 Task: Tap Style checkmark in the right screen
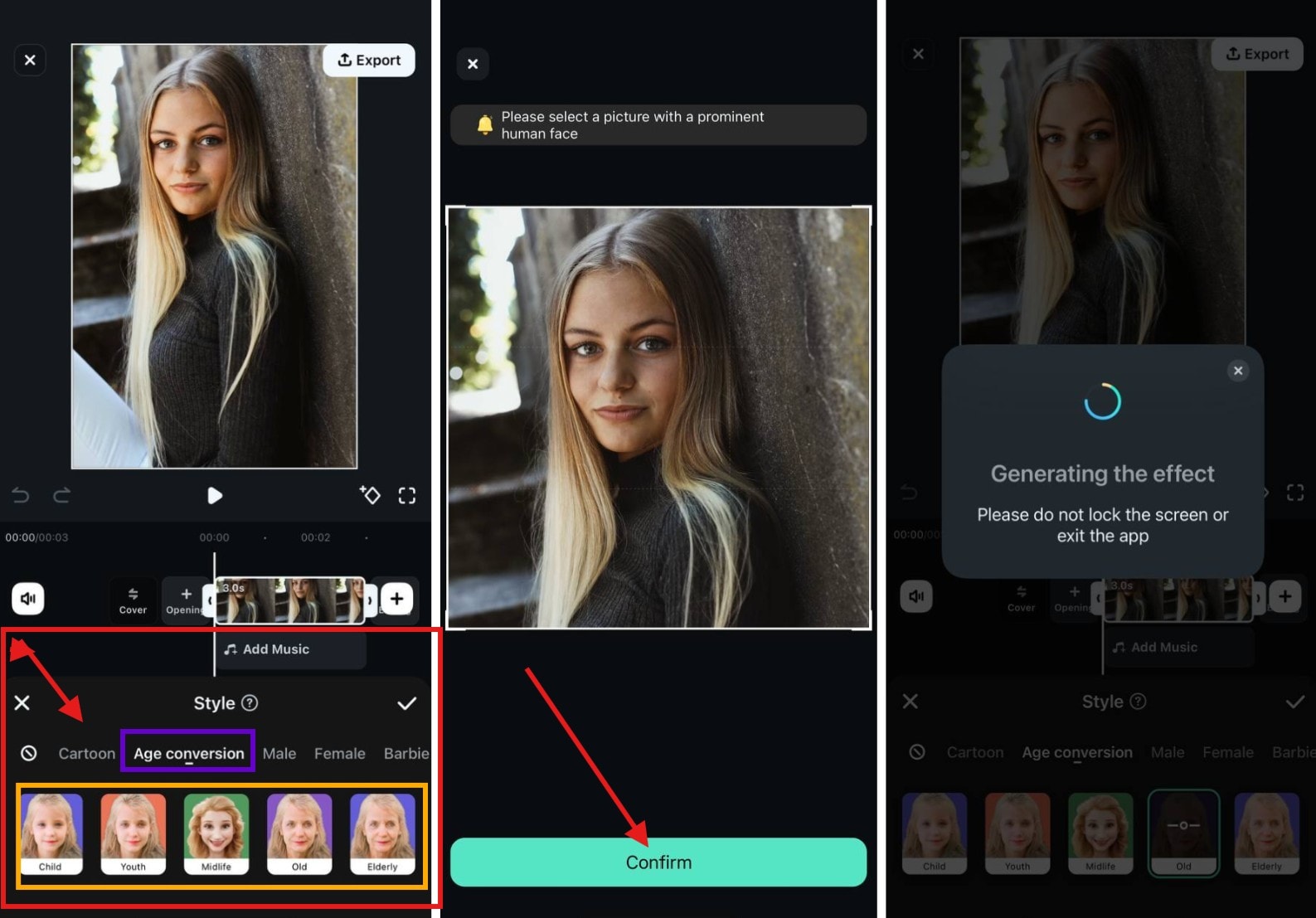coord(1294,702)
